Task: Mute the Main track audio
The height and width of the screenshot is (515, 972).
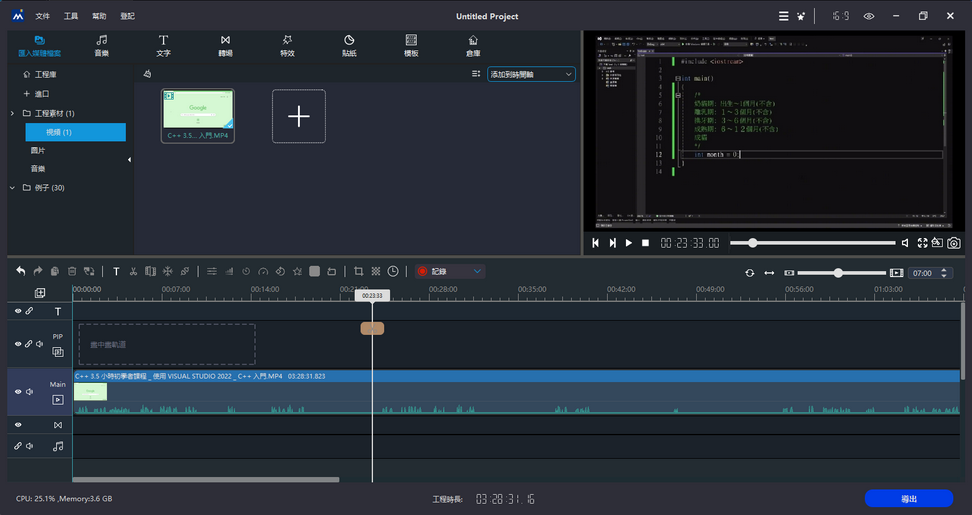Action: (29, 392)
